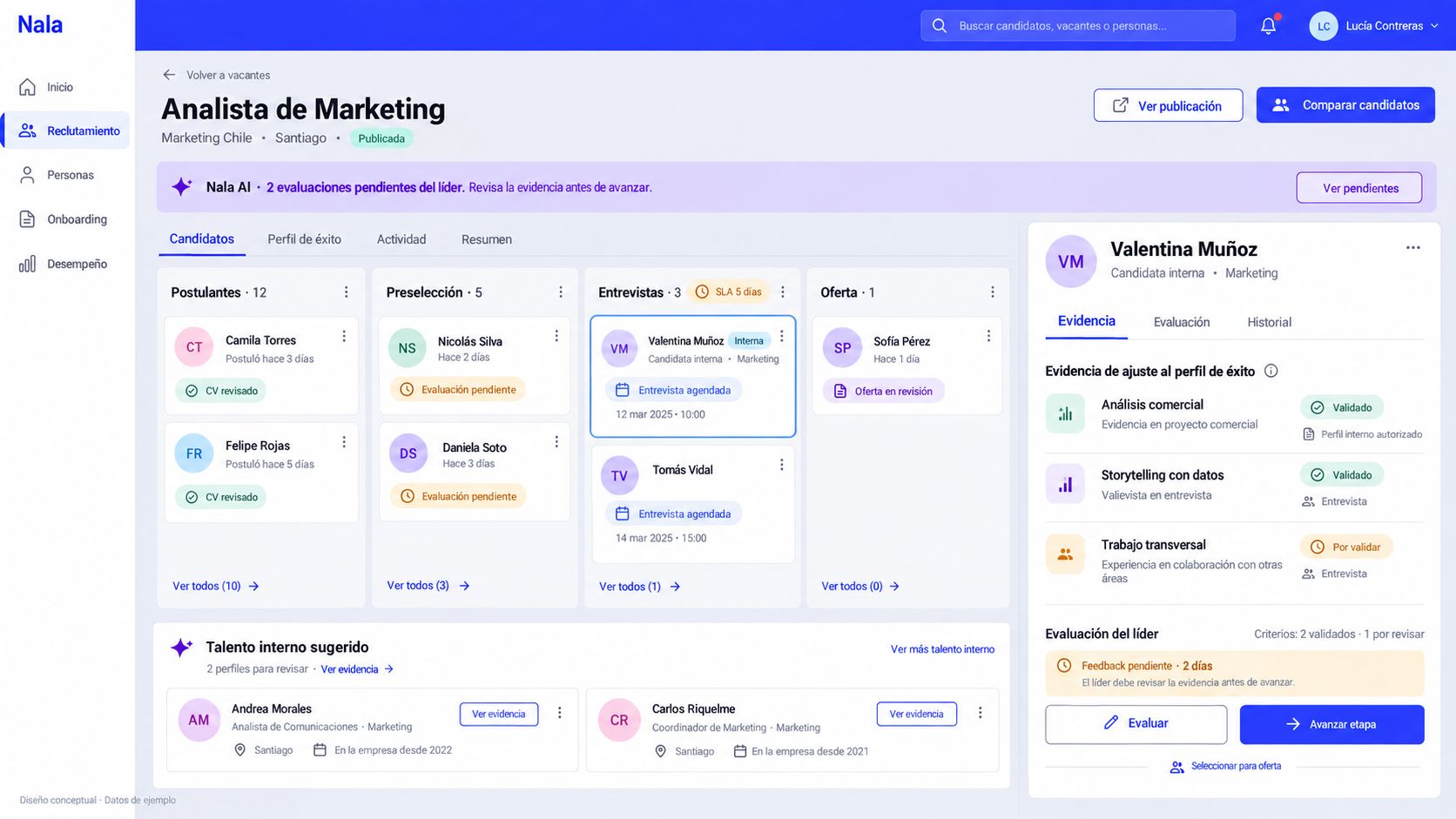The image size is (1456, 819).
Task: Click Ver evidencia for Carlos Riquelme
Action: coord(916,715)
